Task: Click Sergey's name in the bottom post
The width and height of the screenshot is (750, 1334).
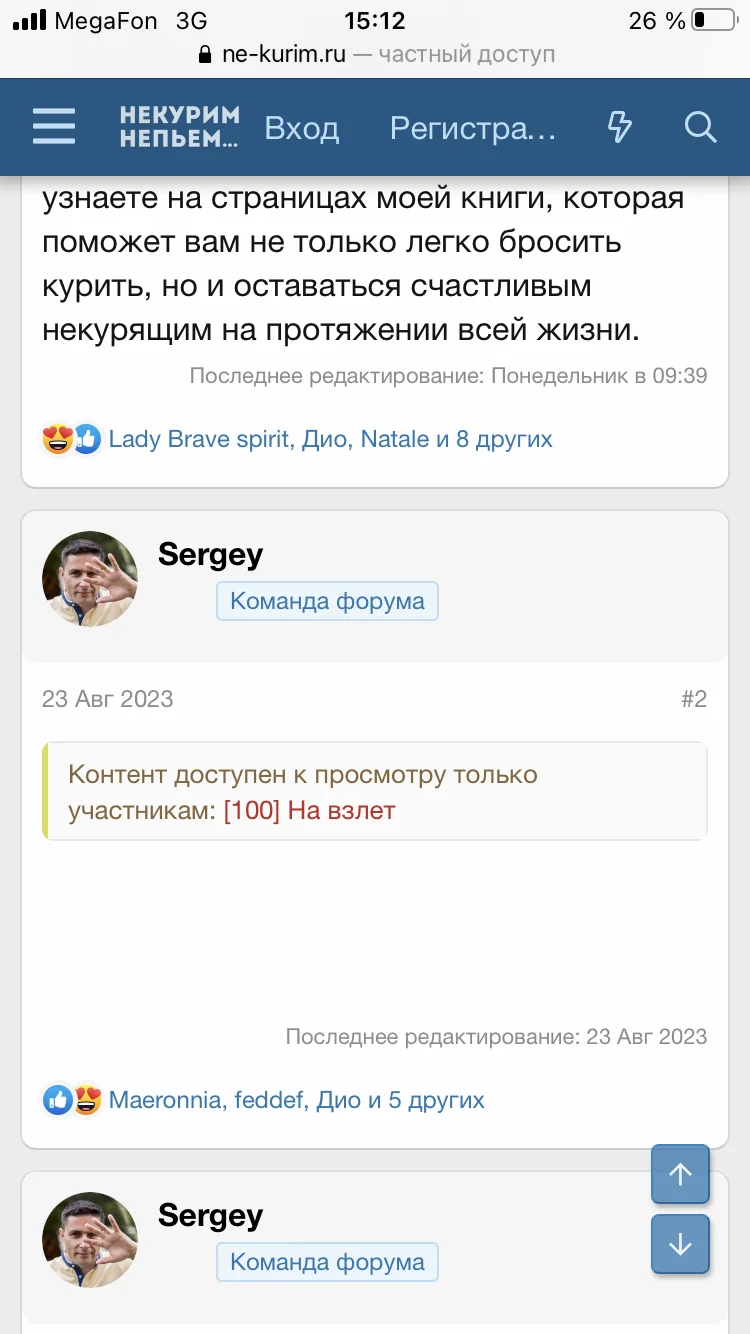Action: (210, 1215)
